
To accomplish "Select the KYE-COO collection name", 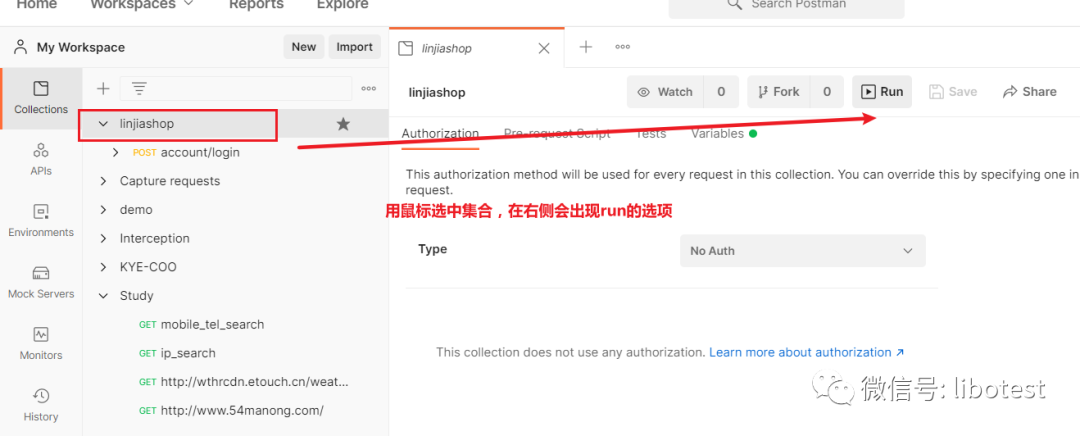I will point(148,267).
